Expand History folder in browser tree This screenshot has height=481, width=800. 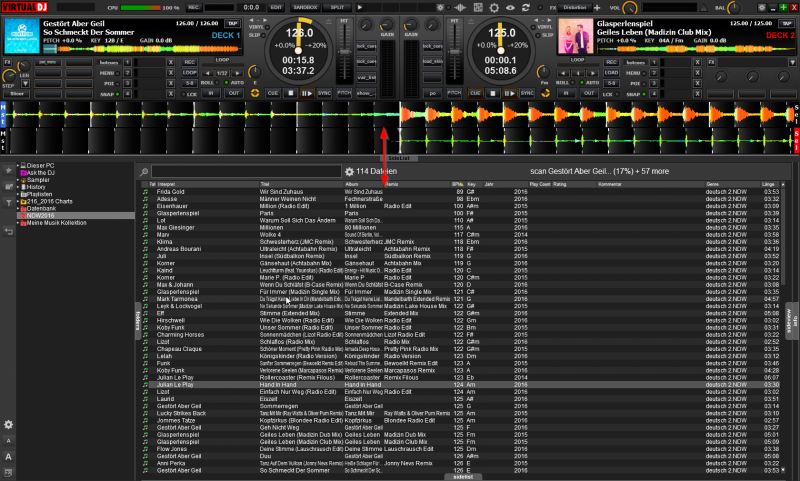pos(18,187)
